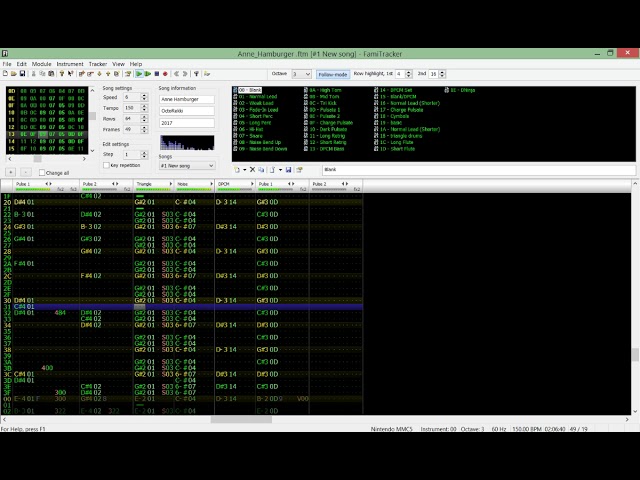
Task: Adjust the Tempo spinner arrows
Action: pos(144,108)
